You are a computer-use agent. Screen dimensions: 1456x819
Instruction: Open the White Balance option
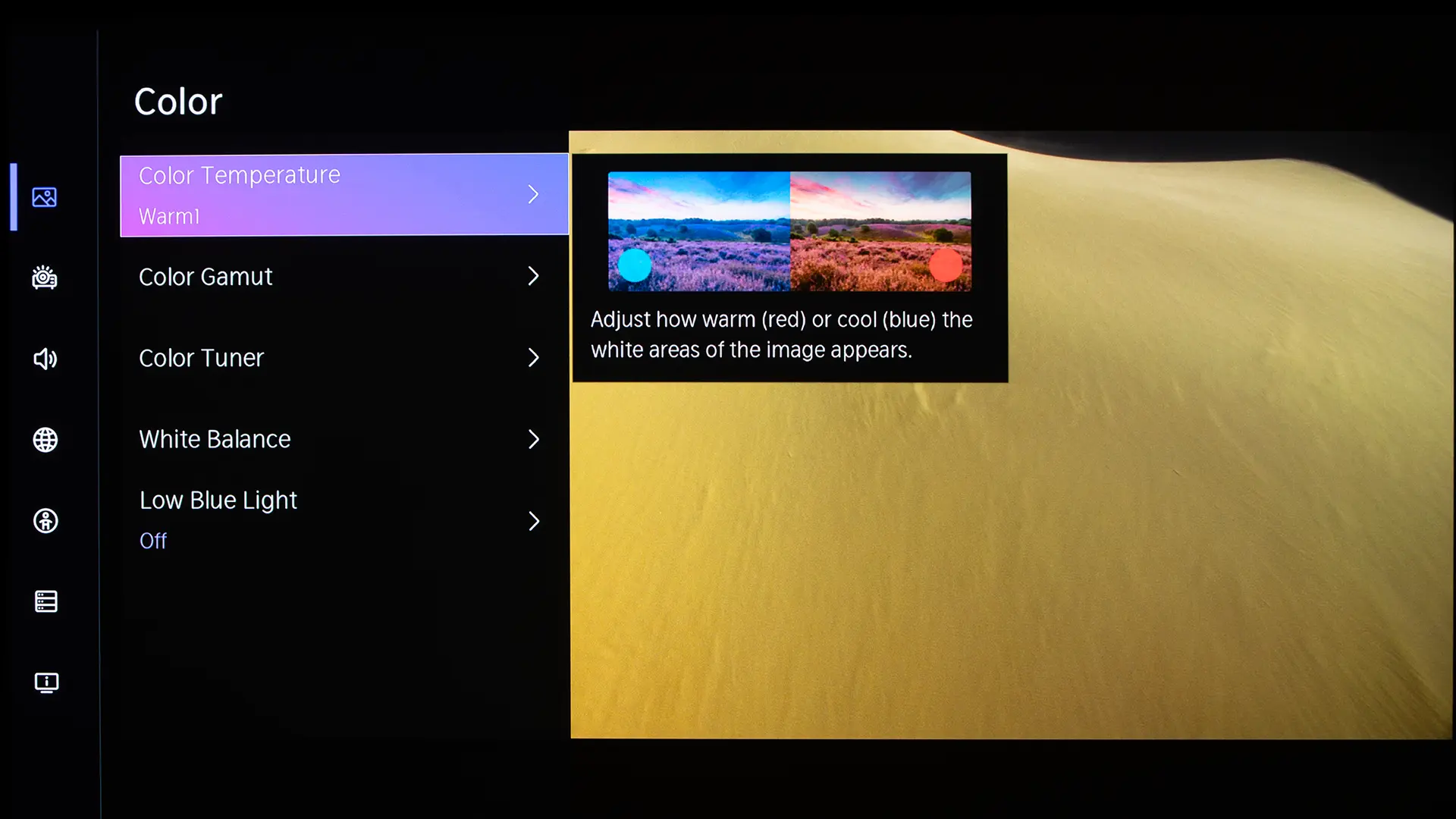tap(344, 439)
